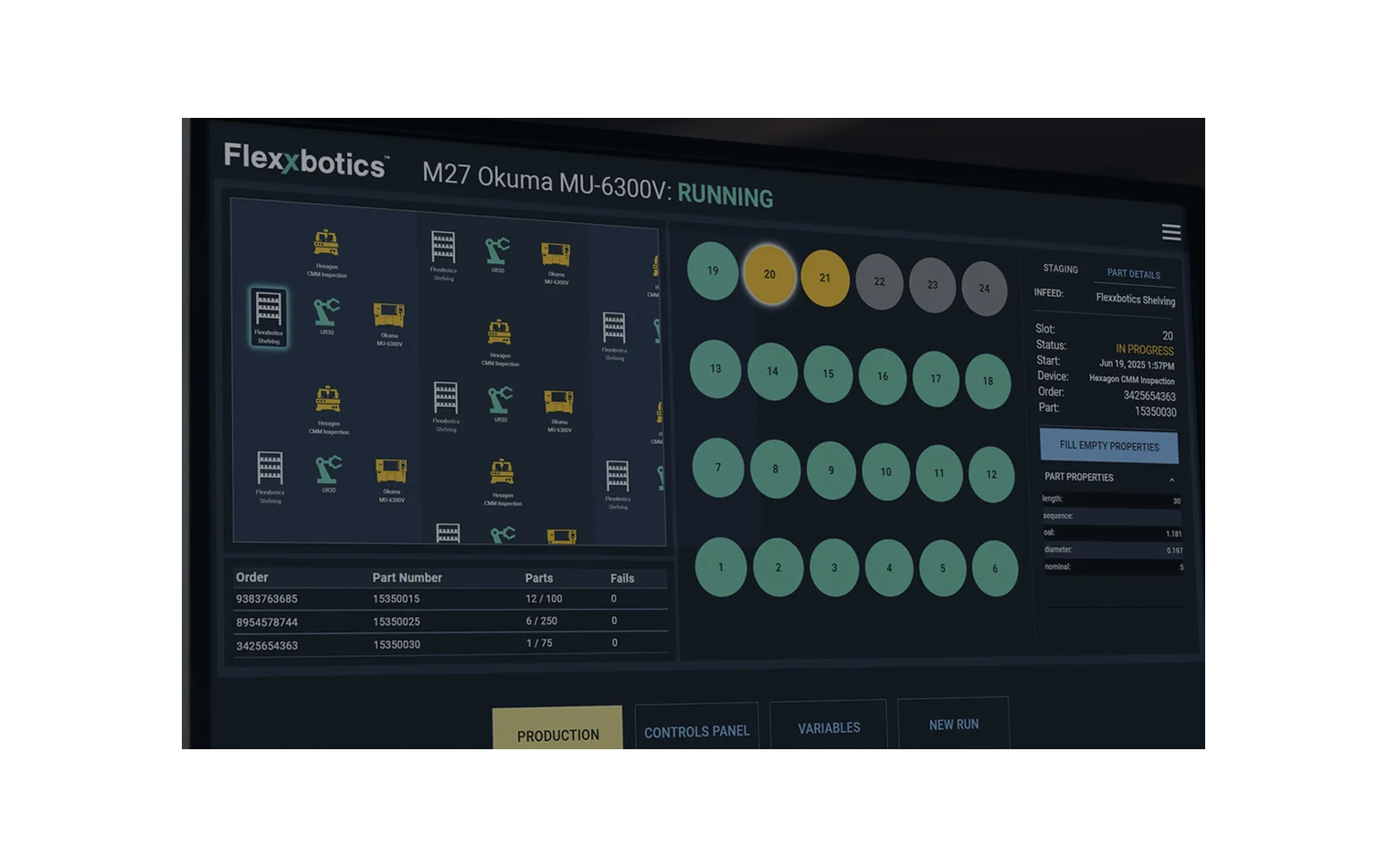Click FILL EMPTY PROPERTIES button
Image resolution: width=1387 pixels, height=868 pixels.
1109,446
